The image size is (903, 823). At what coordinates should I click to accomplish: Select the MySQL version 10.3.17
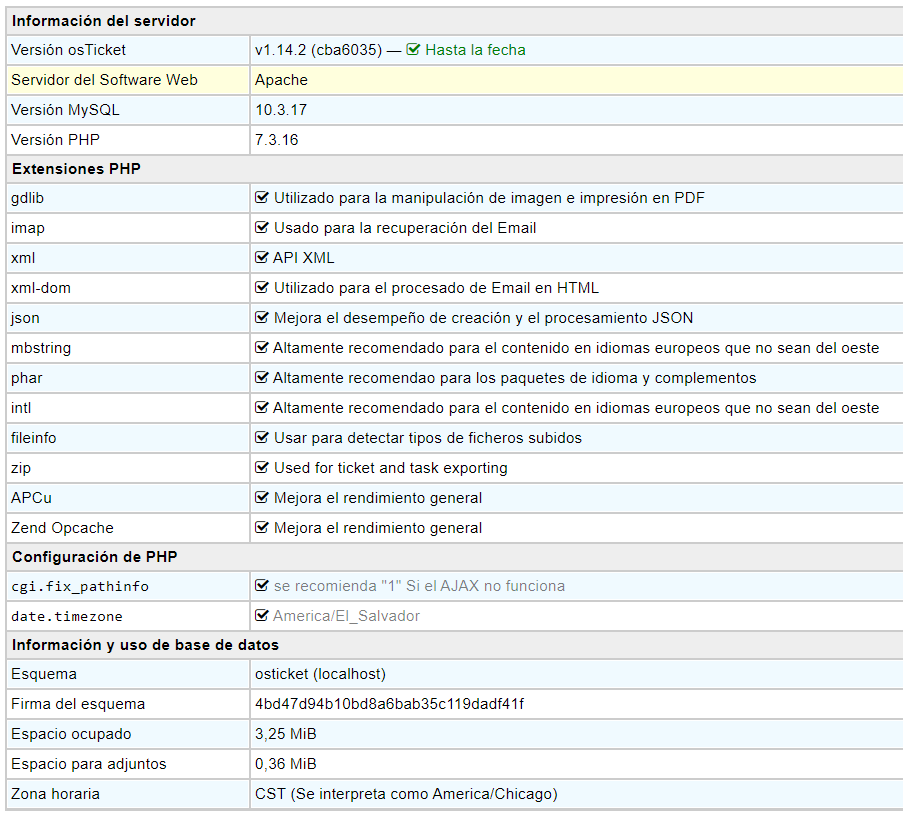click(281, 110)
